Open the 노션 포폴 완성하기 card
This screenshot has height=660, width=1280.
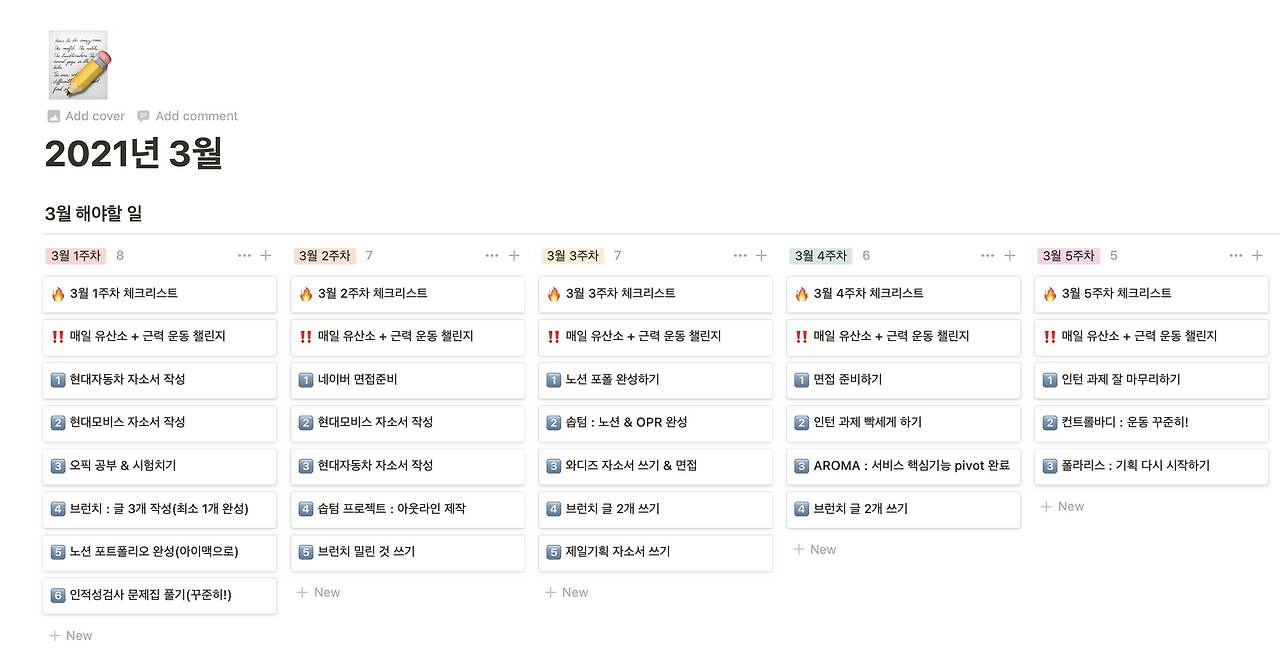656,380
